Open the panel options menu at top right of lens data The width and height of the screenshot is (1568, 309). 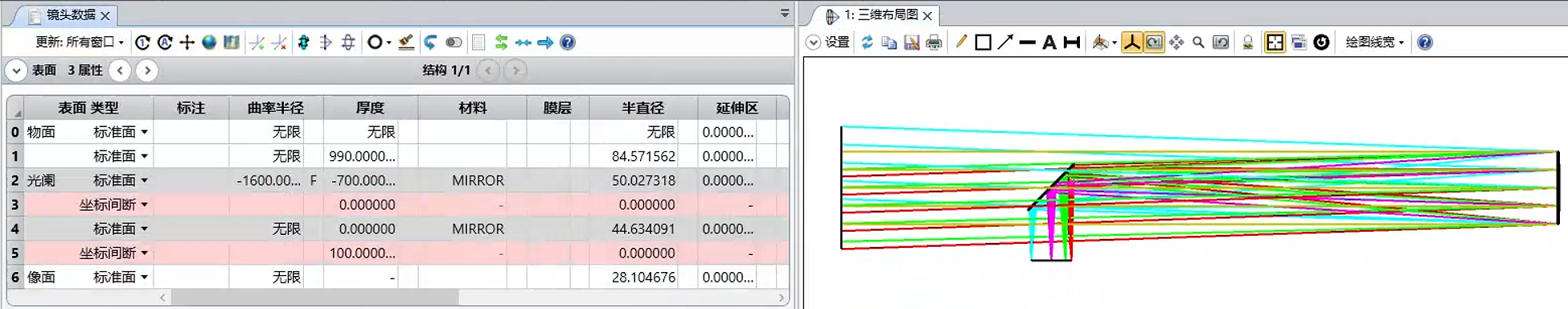(785, 13)
